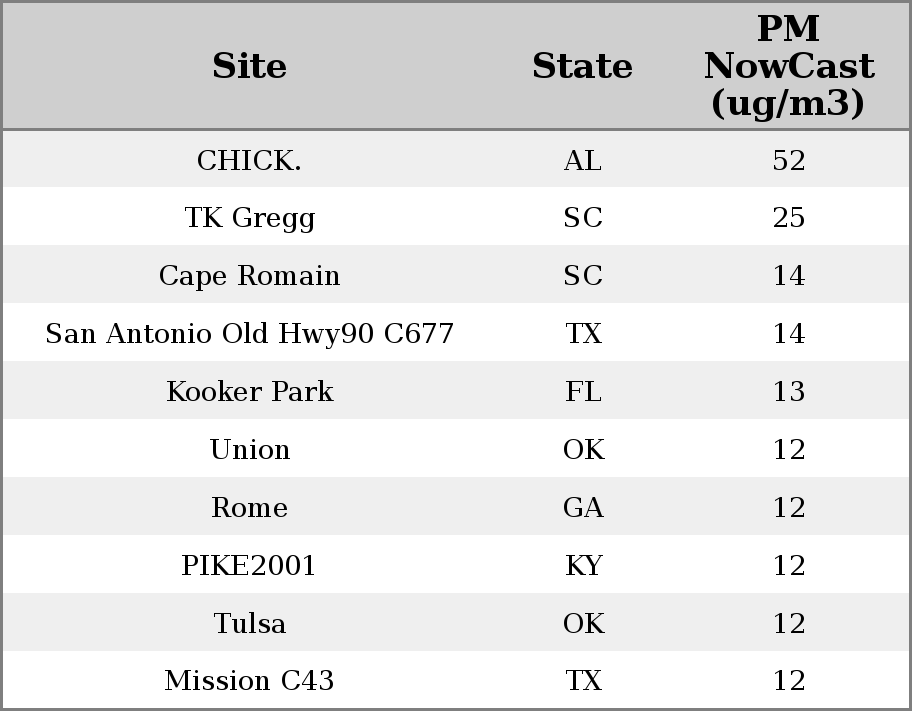Click the Site column header
Screen dimensions: 912x711
pyautogui.click(x=249, y=66)
